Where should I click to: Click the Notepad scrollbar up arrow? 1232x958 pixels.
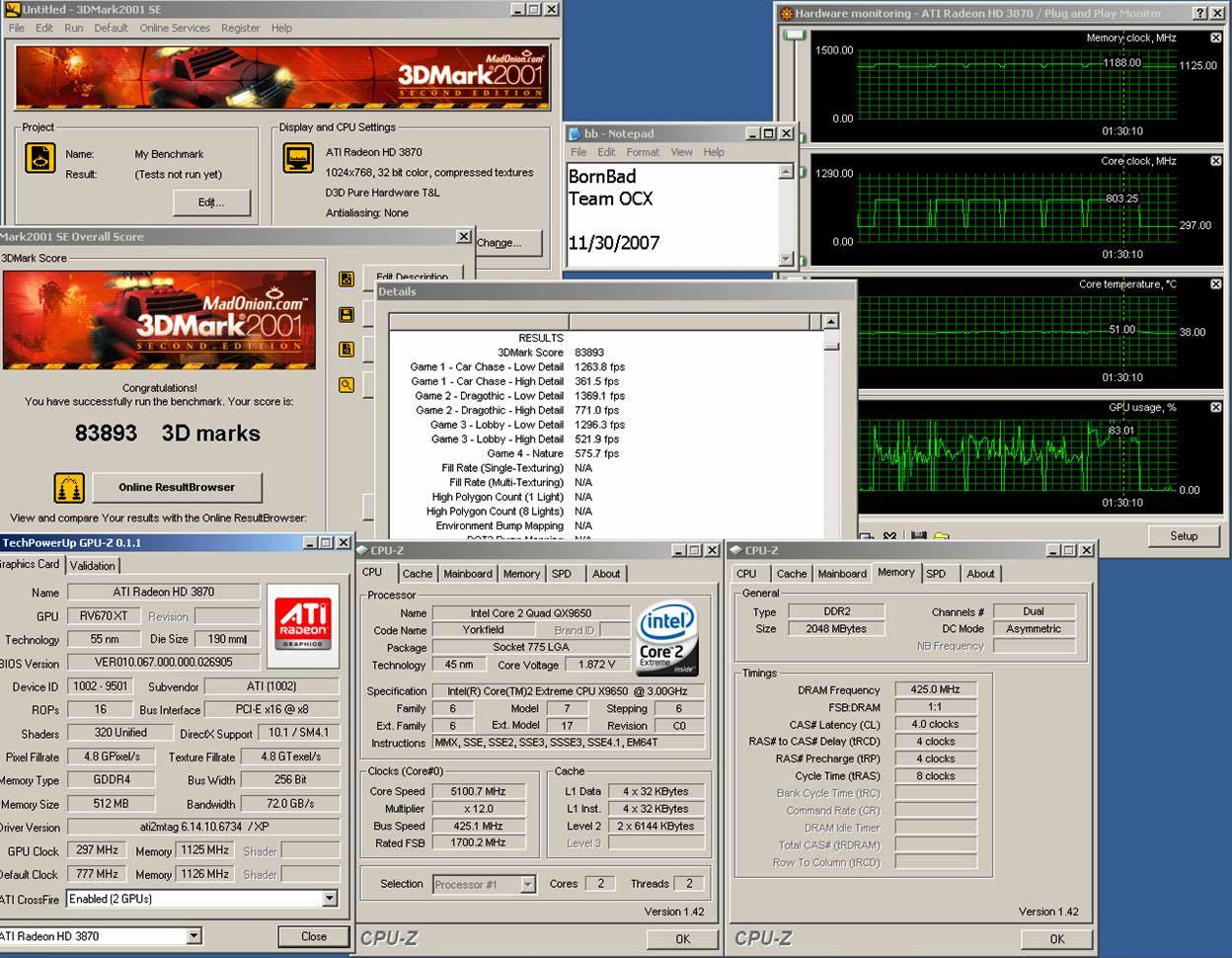tap(786, 171)
